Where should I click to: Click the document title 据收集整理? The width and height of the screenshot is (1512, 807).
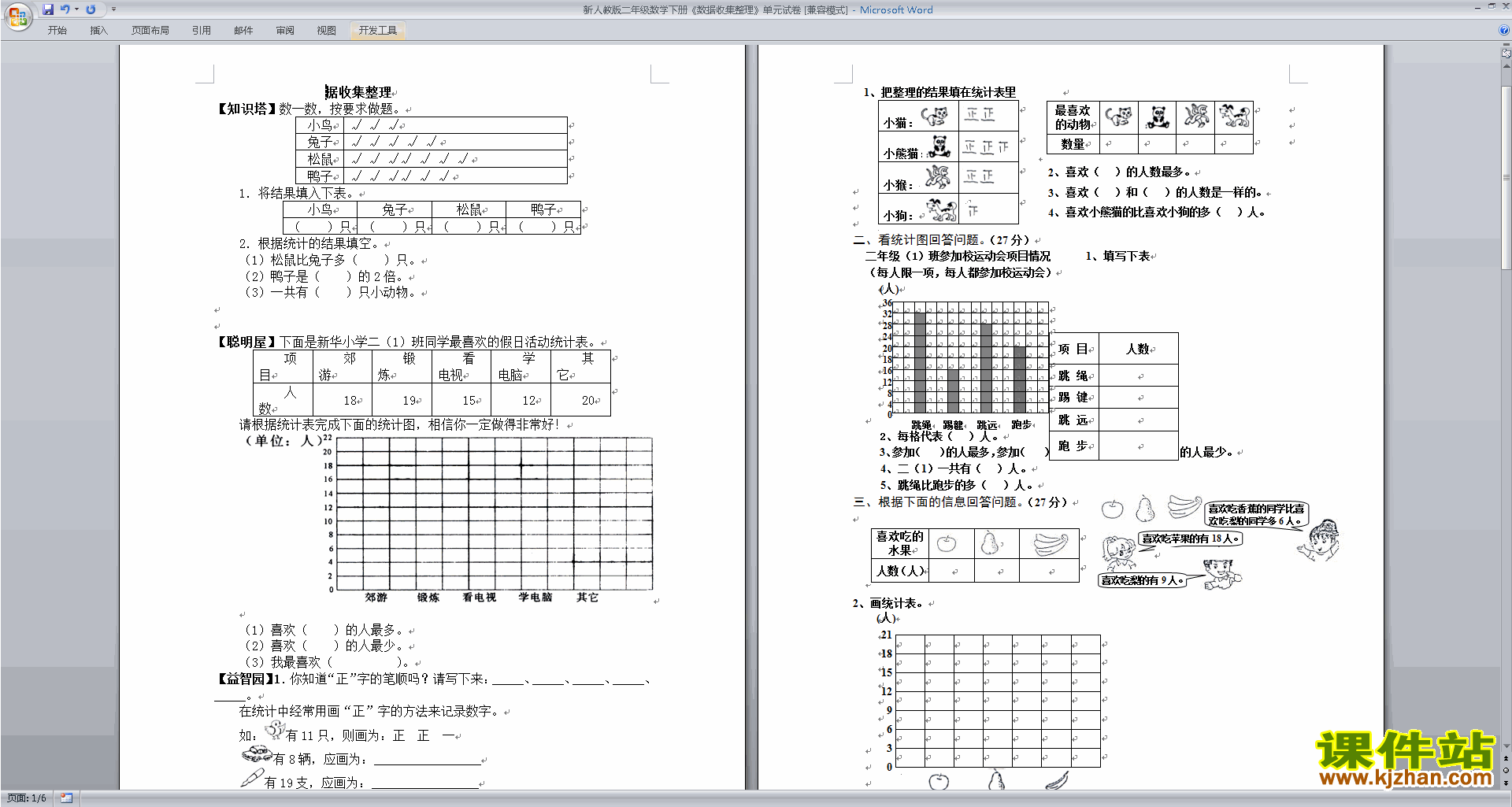[x=358, y=92]
